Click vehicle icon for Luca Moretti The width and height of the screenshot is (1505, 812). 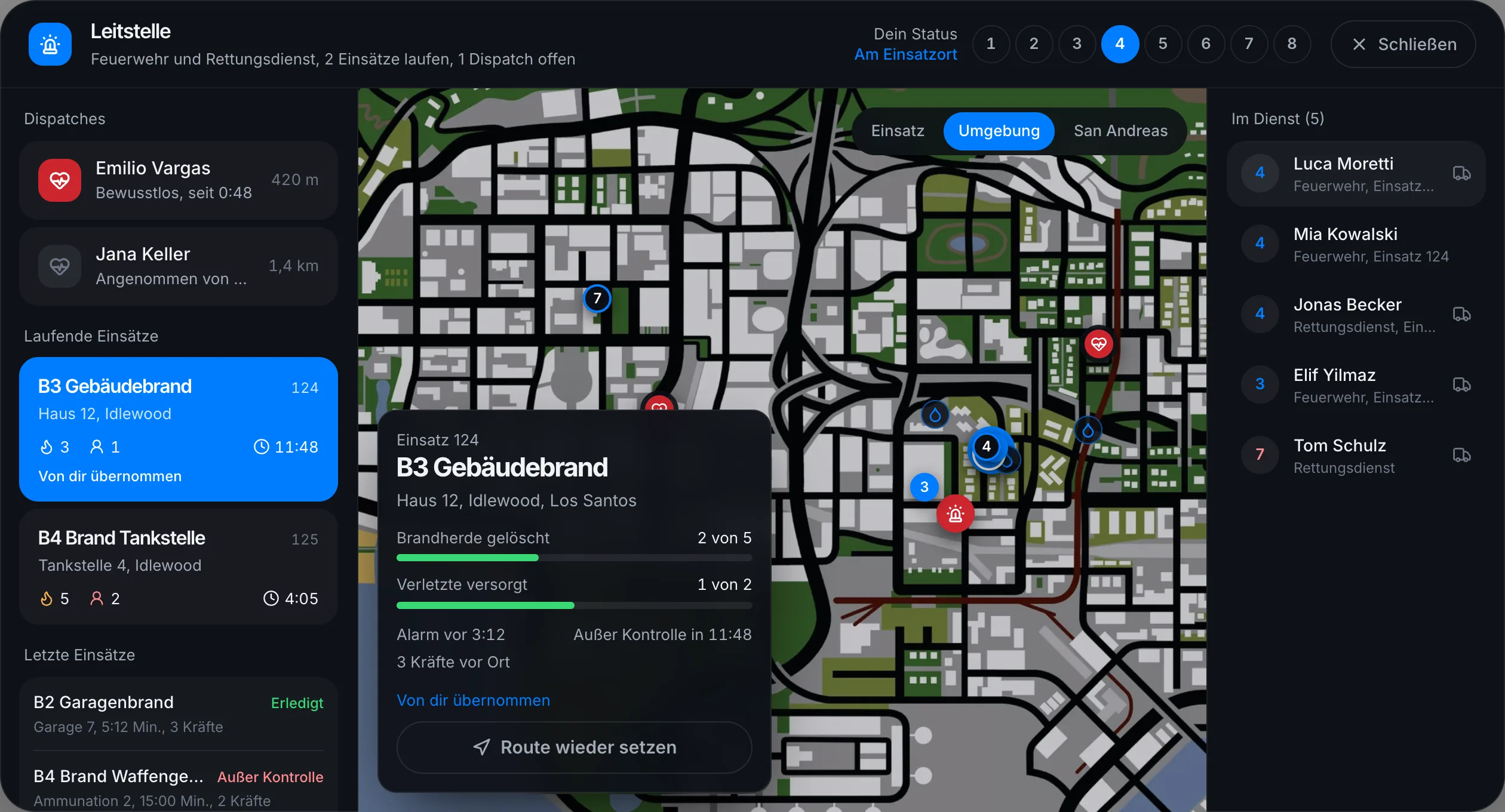click(1461, 174)
